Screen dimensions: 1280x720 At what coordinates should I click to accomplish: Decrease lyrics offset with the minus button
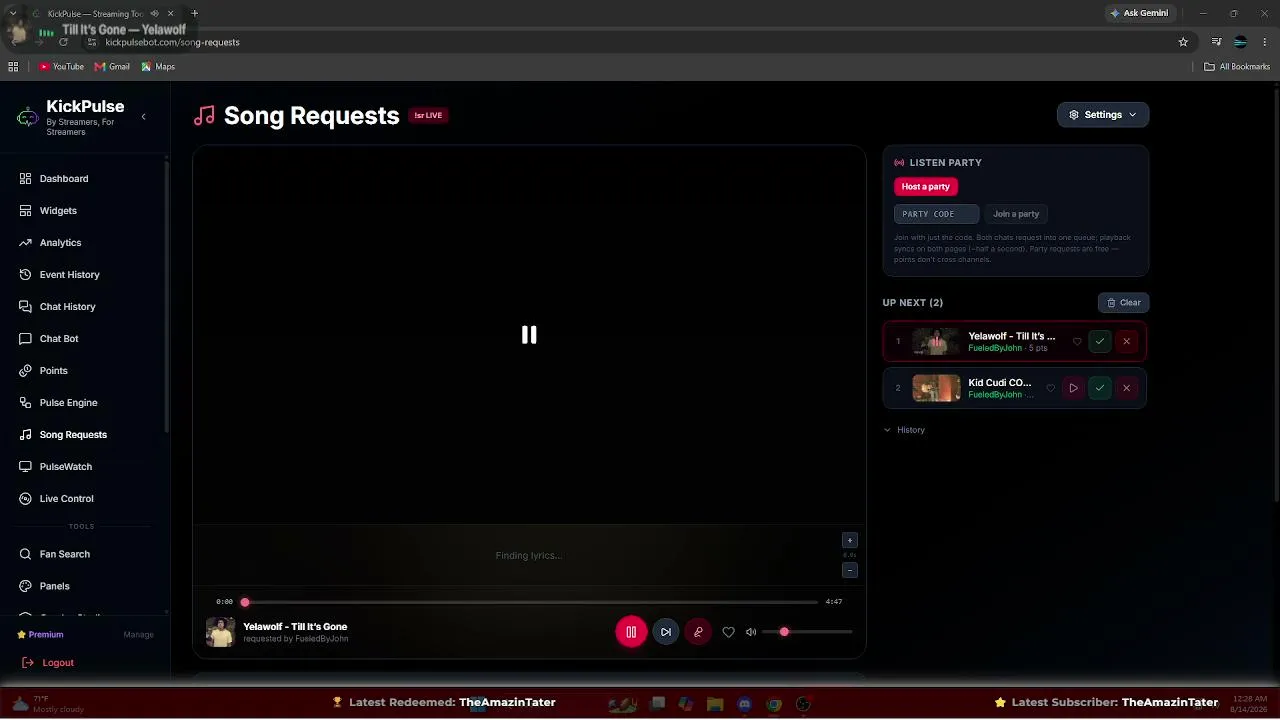tap(850, 570)
